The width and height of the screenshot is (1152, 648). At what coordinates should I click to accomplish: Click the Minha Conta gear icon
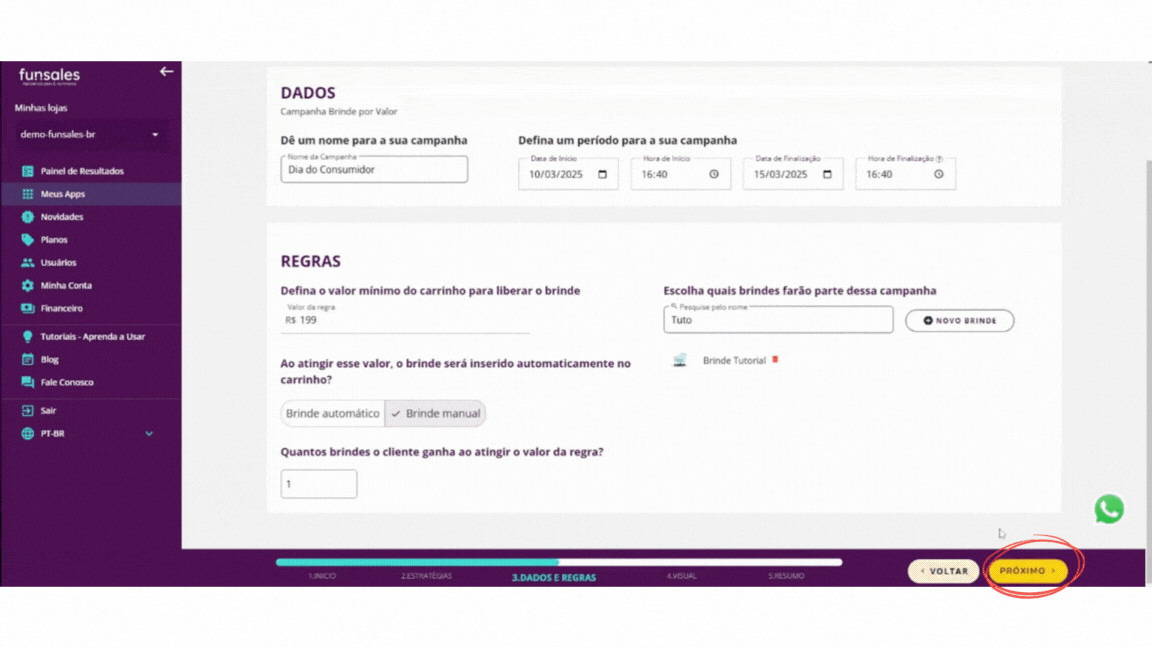pos(27,285)
